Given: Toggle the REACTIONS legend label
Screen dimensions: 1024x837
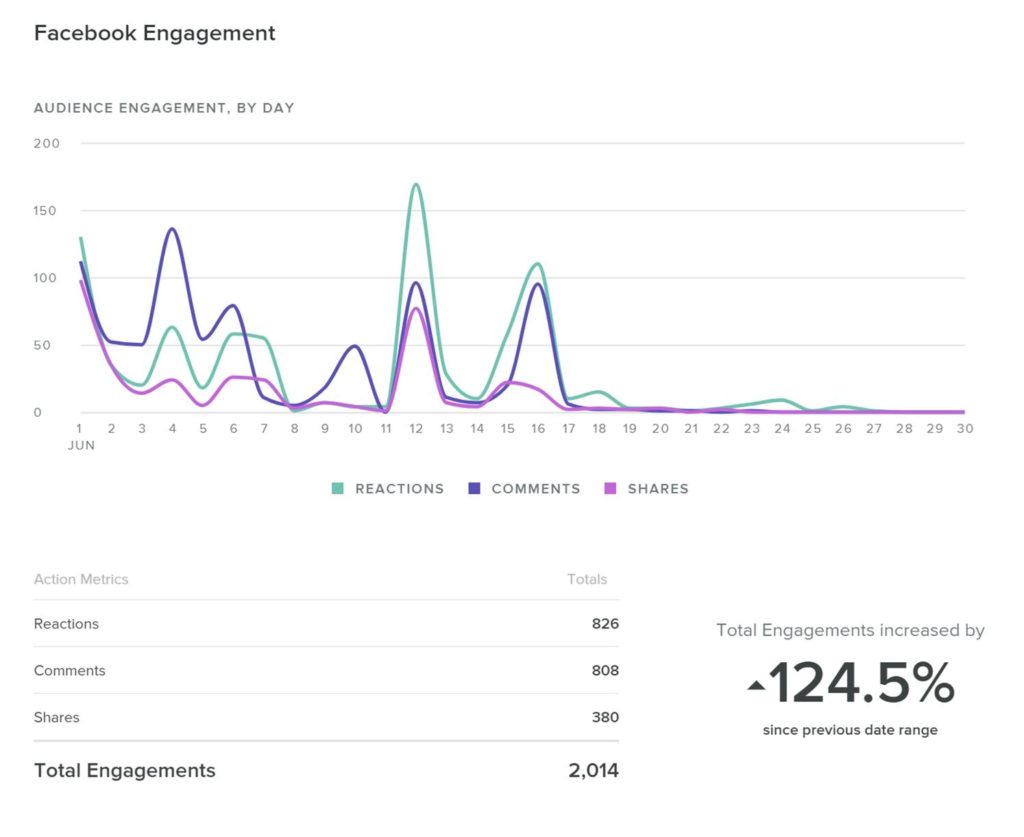Looking at the screenshot, I should pos(399,489).
